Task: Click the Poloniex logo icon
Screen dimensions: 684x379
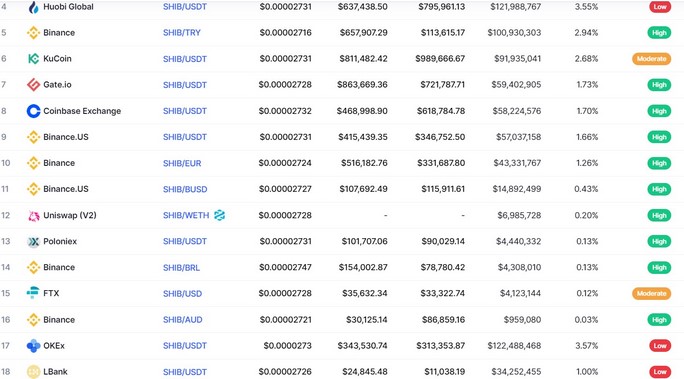Action: pyautogui.click(x=34, y=242)
